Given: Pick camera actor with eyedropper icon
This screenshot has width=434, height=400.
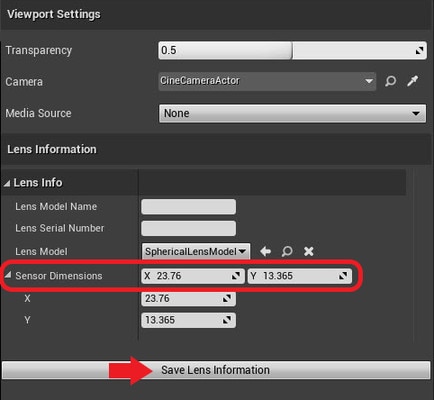Looking at the screenshot, I should pos(413,81).
